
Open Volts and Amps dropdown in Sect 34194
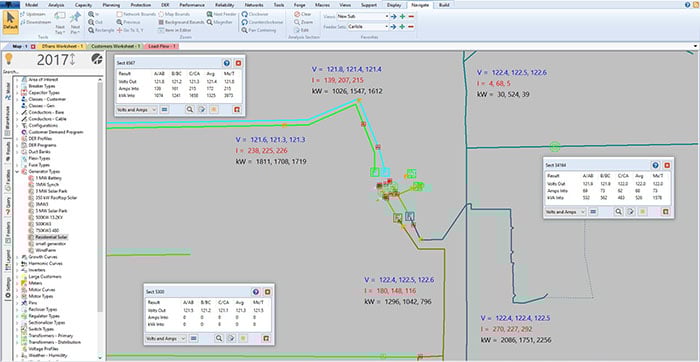click(566, 212)
